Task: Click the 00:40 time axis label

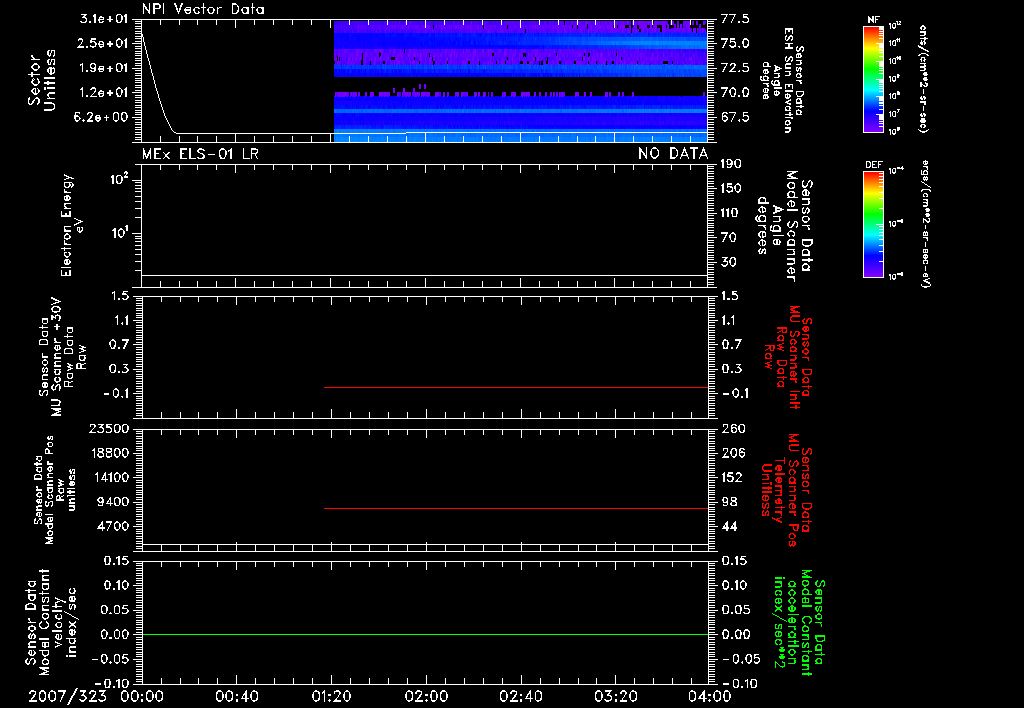Action: click(236, 696)
